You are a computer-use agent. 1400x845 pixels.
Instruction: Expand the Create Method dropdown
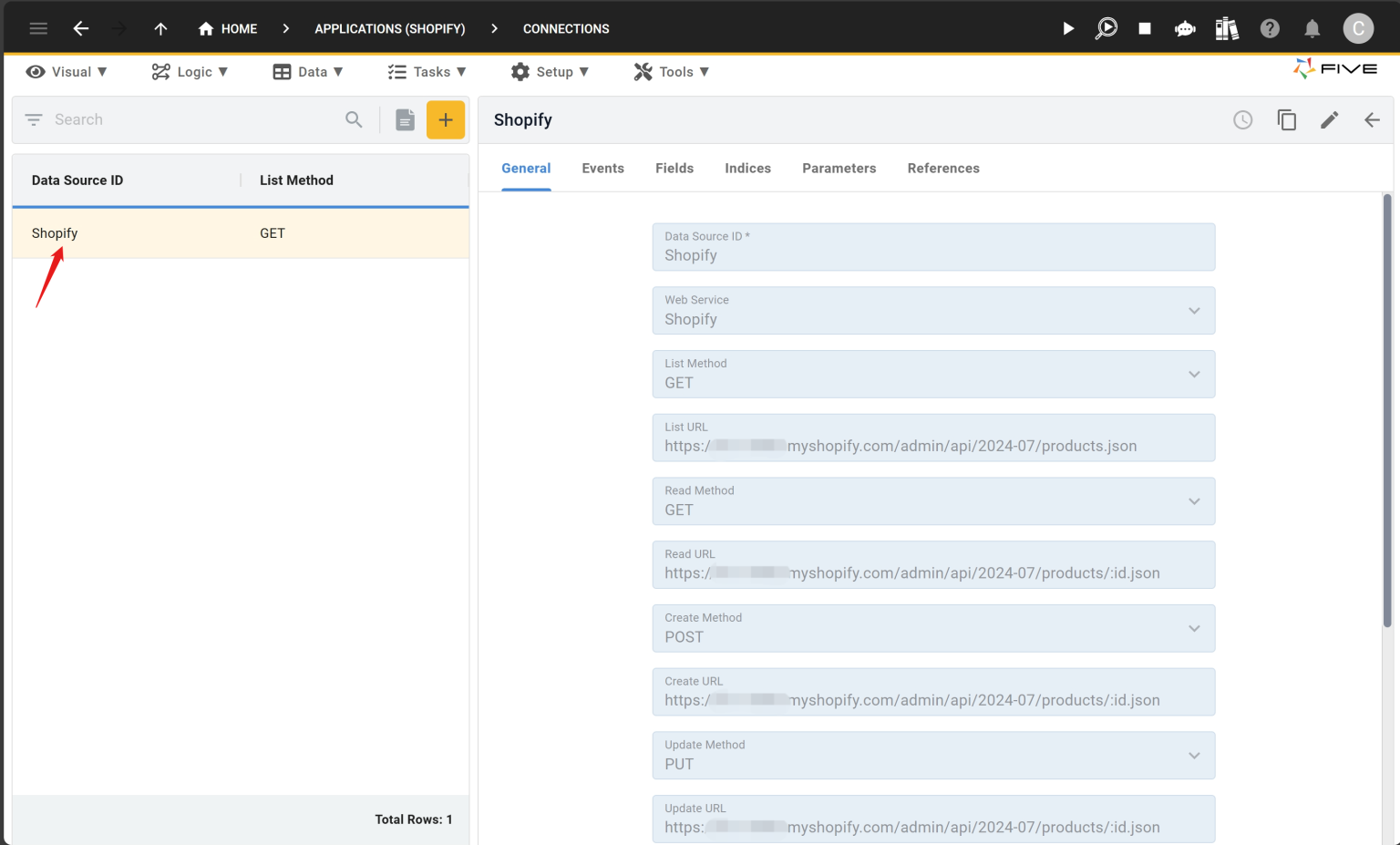[x=1194, y=628]
